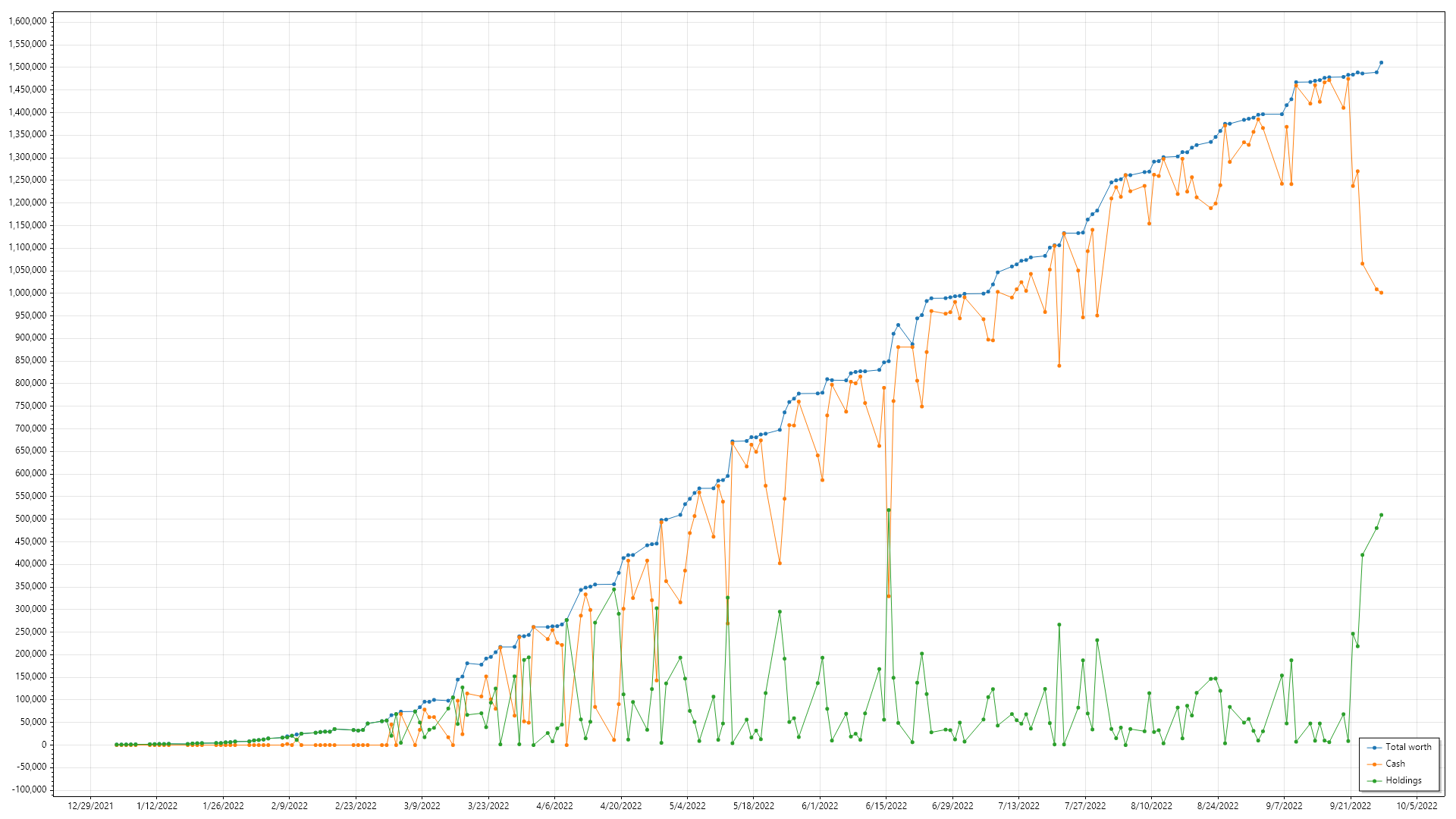
Task: Click the orange Cash legend marker
Action: (x=1374, y=764)
